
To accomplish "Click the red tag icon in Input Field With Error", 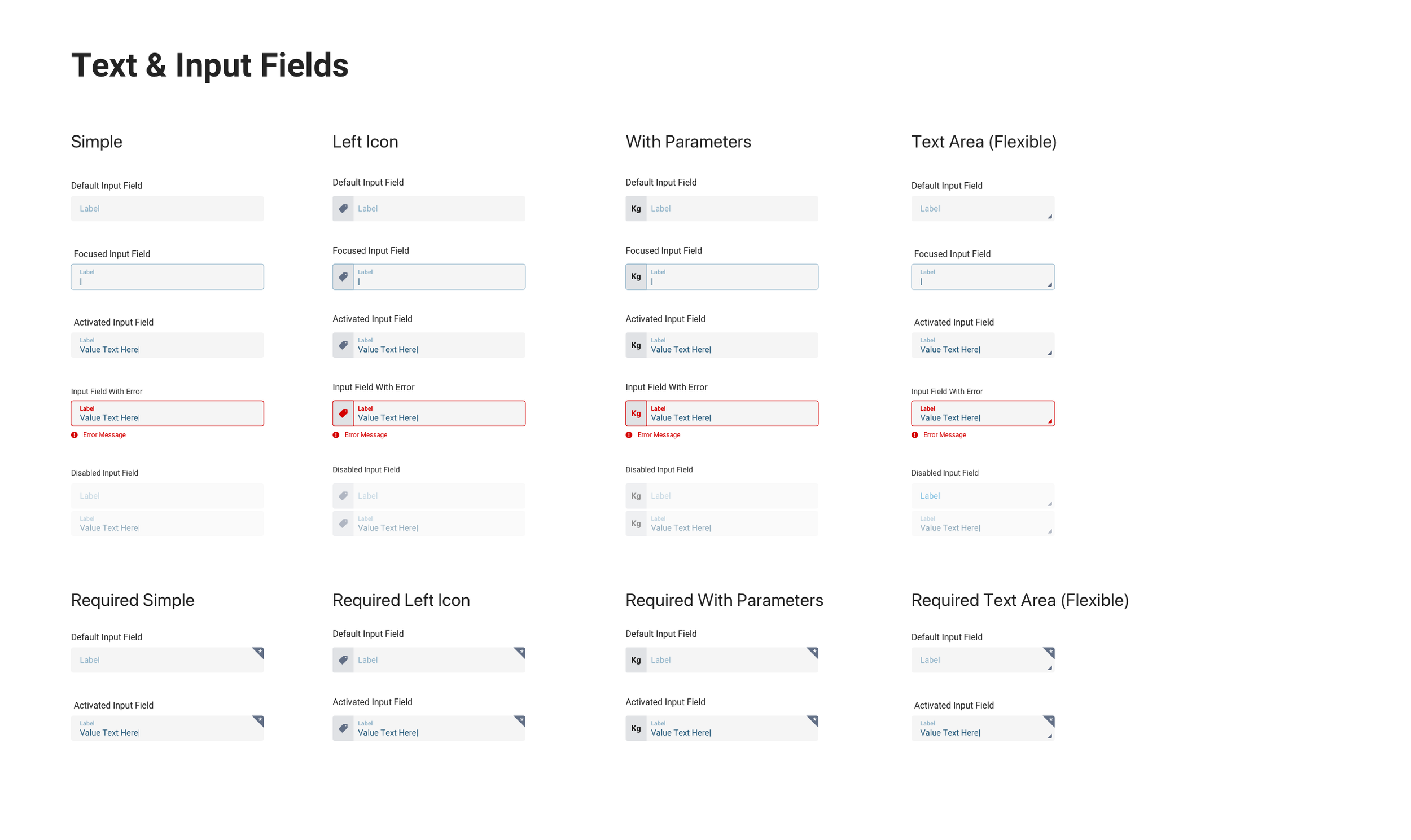I will [343, 413].
